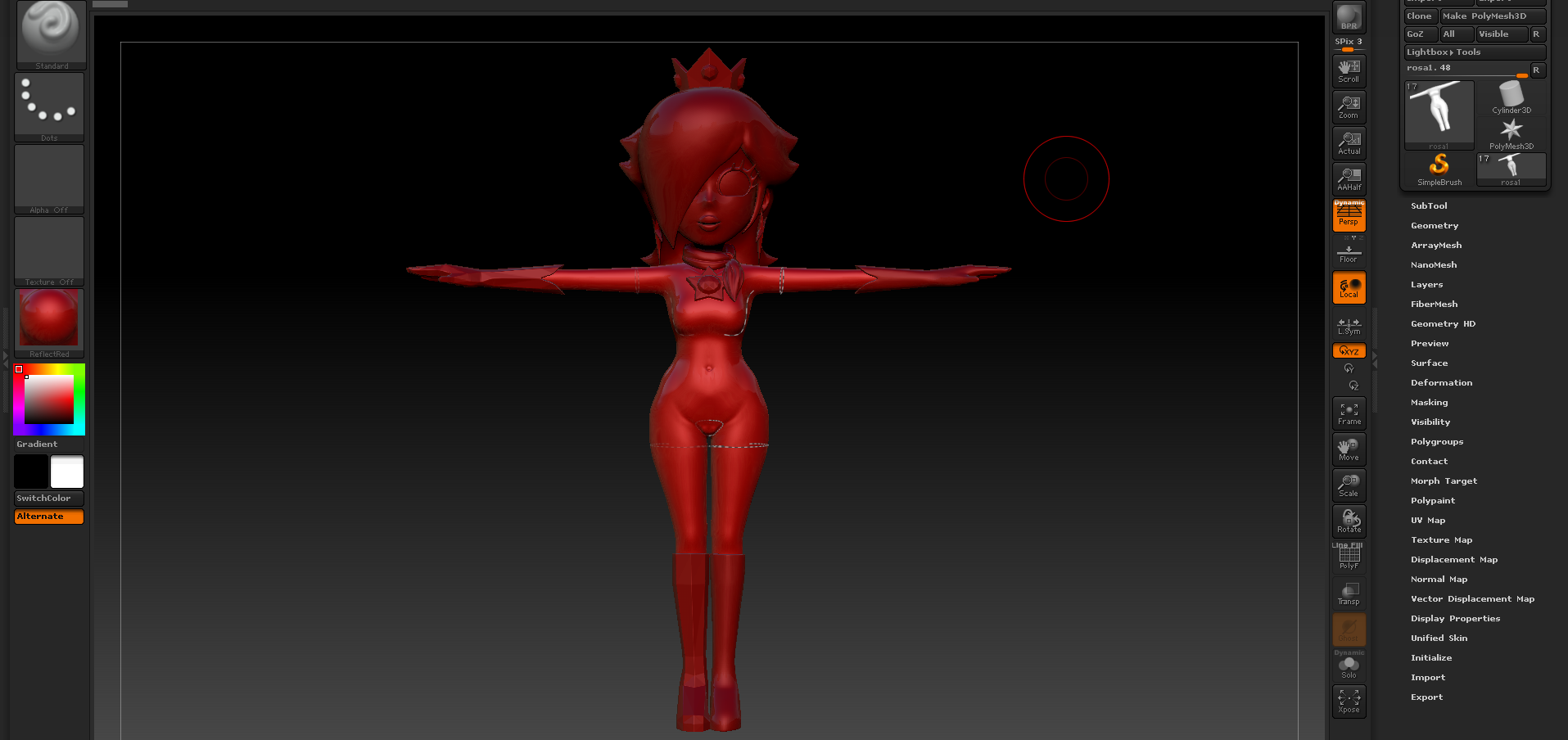Adjust the SPix slider
The width and height of the screenshot is (1568, 740).
[1349, 43]
